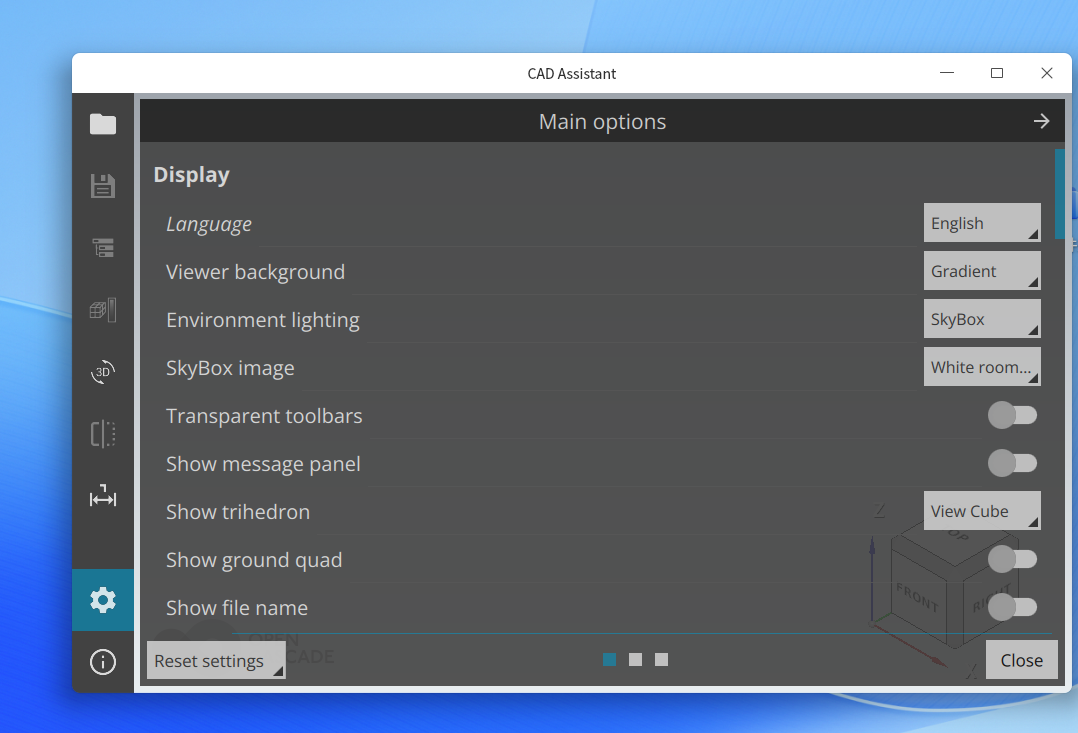Enable the Show message panel switch
This screenshot has height=733, width=1078.
point(1012,463)
